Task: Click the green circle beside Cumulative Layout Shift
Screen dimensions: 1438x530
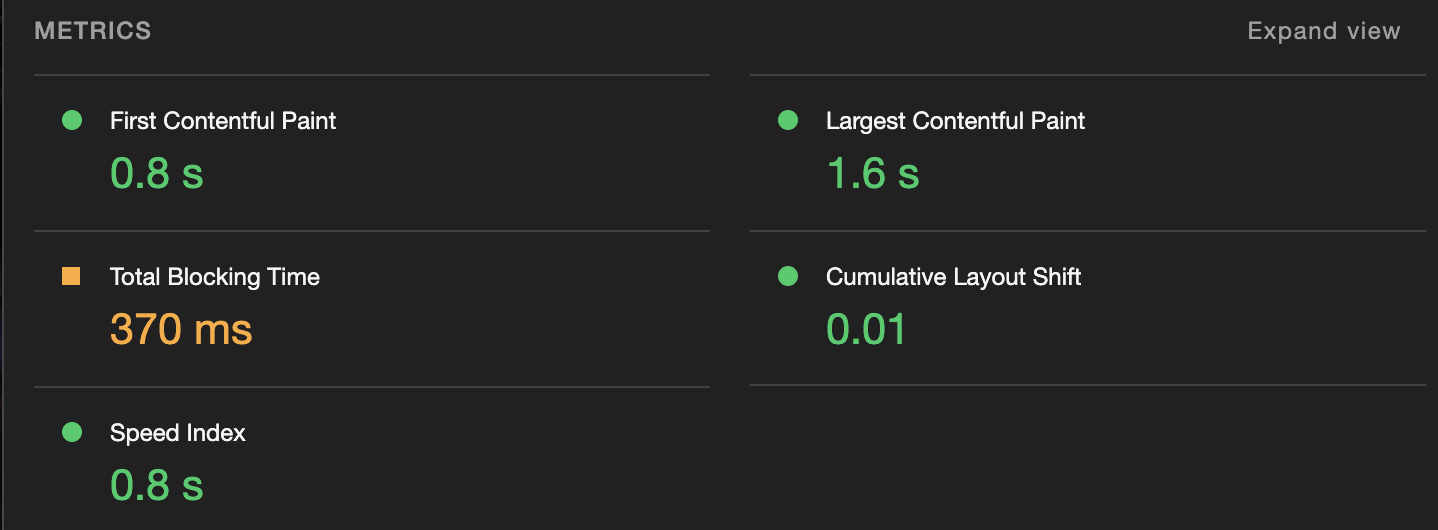Action: (787, 276)
